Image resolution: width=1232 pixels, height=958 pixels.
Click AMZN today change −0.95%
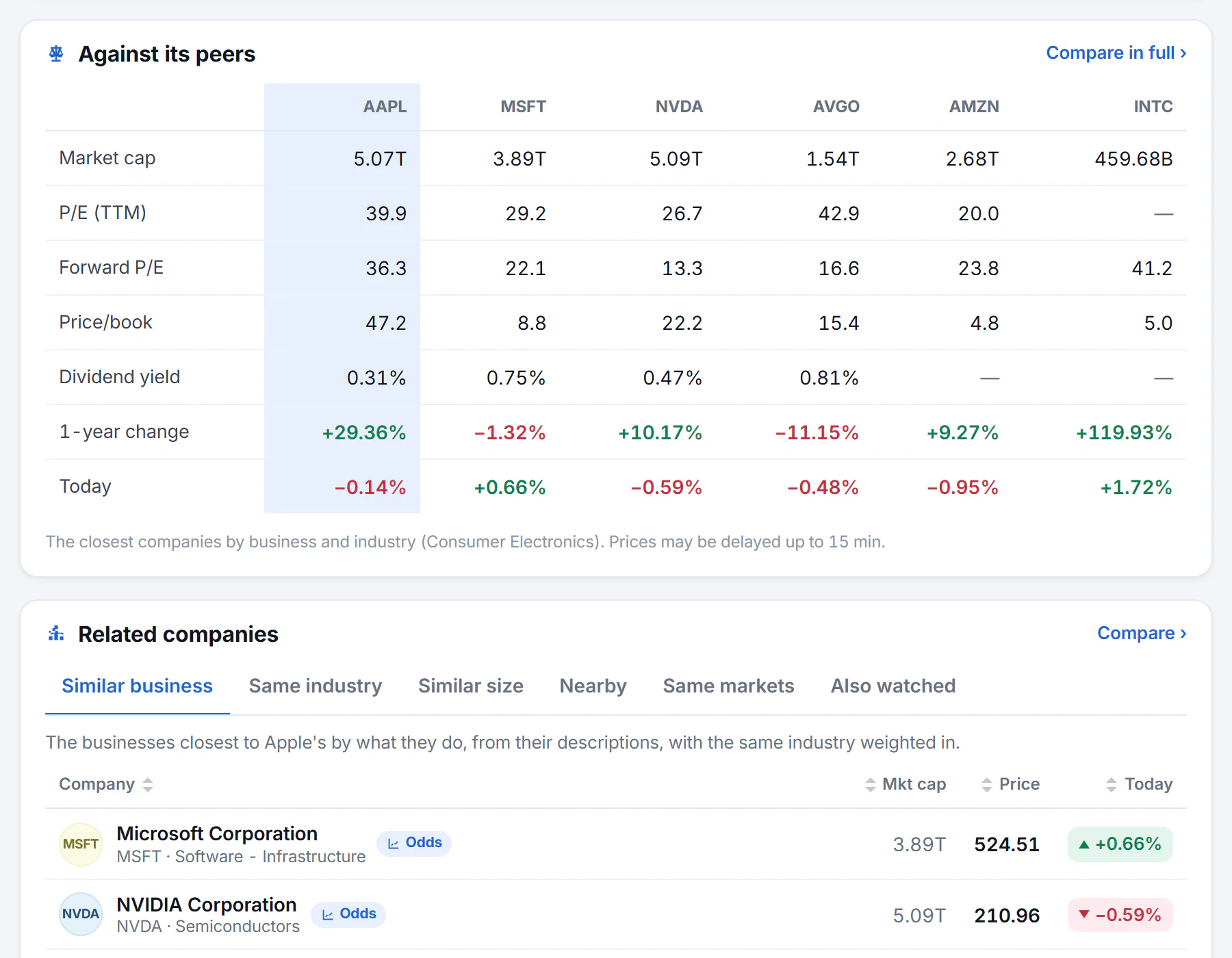[963, 487]
